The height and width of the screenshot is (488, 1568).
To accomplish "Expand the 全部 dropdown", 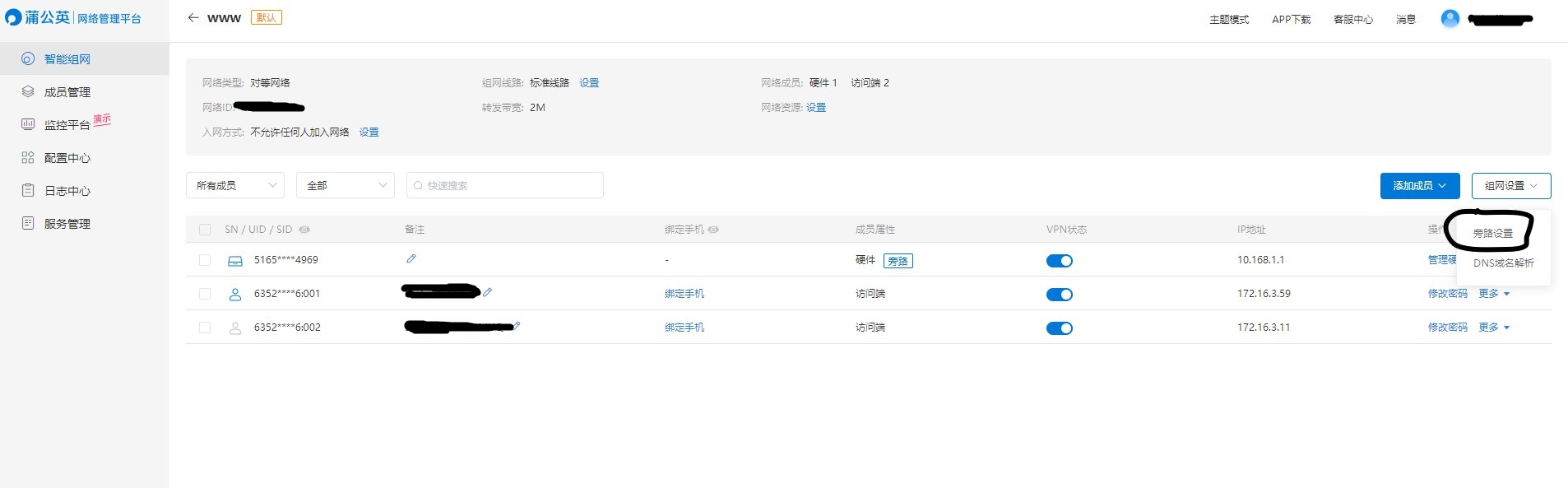I will [x=346, y=185].
